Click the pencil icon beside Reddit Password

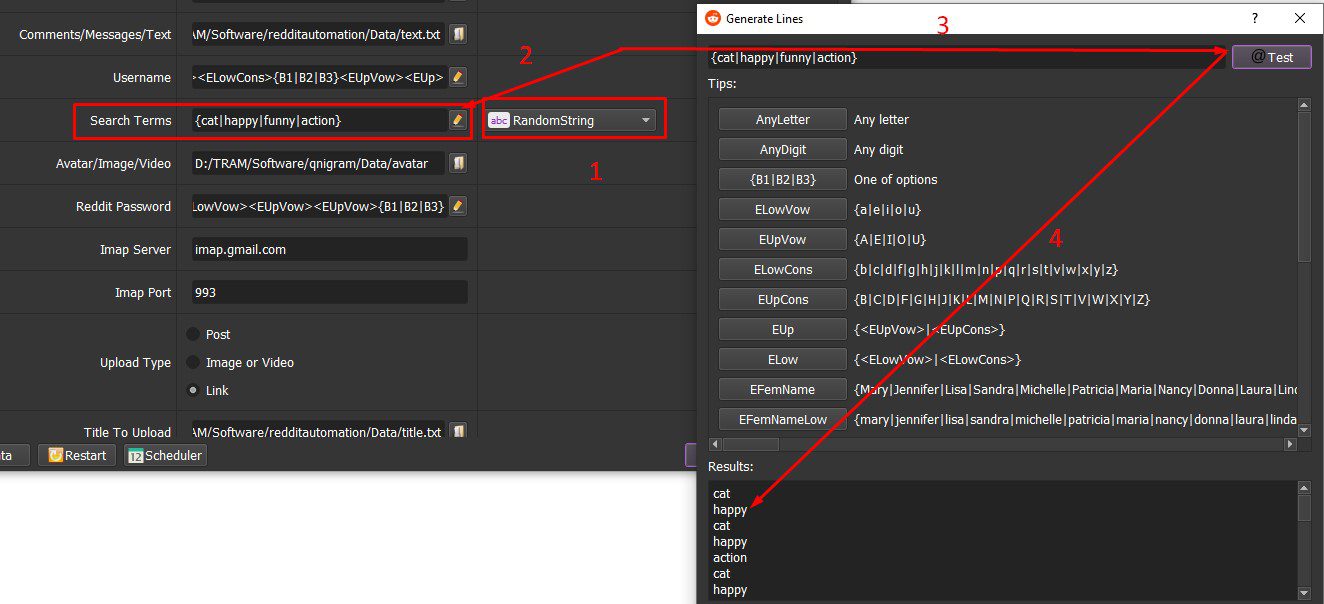pos(458,206)
